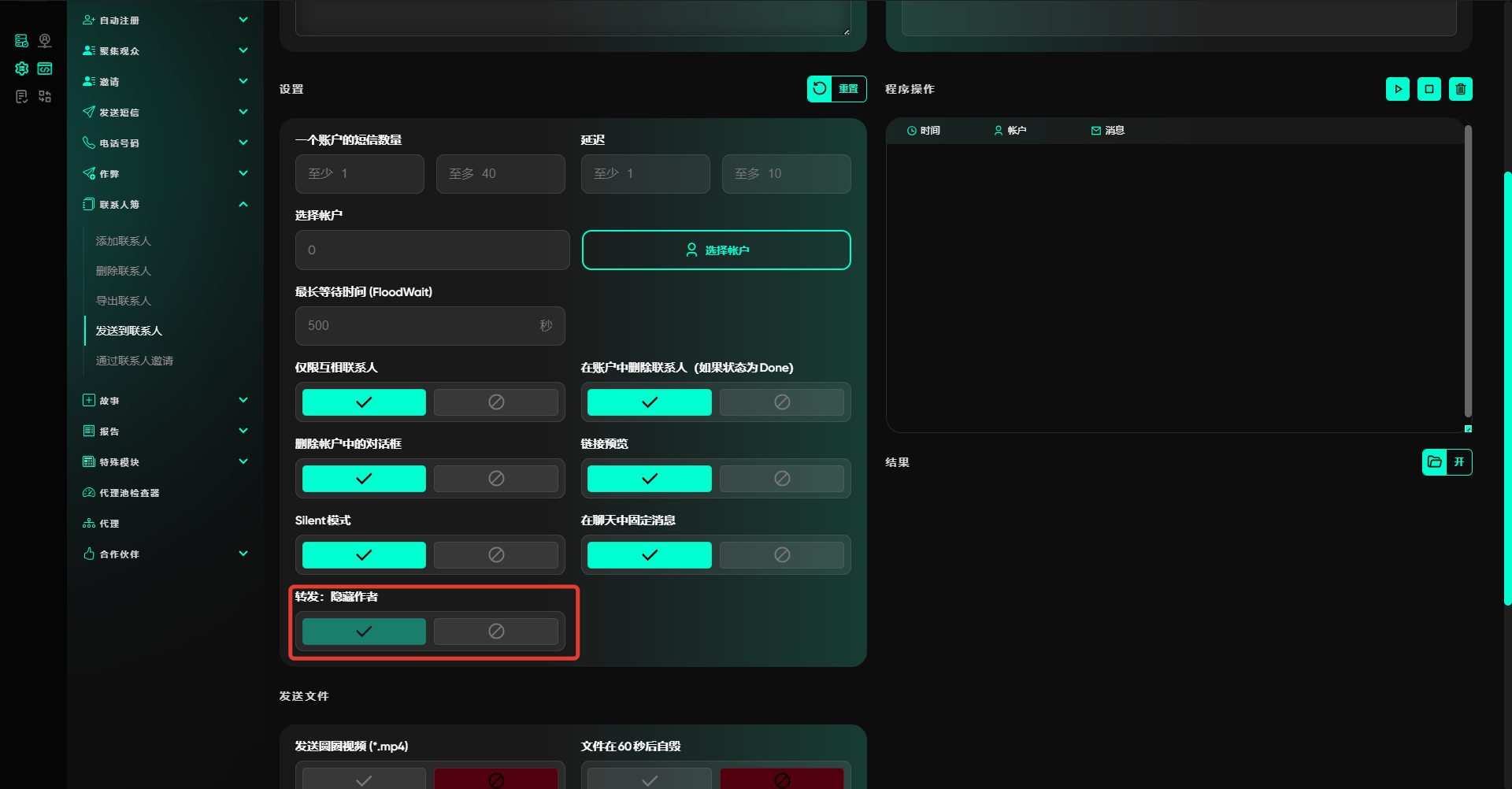Go to 通过联系人邀请 in the sidebar

coord(135,361)
